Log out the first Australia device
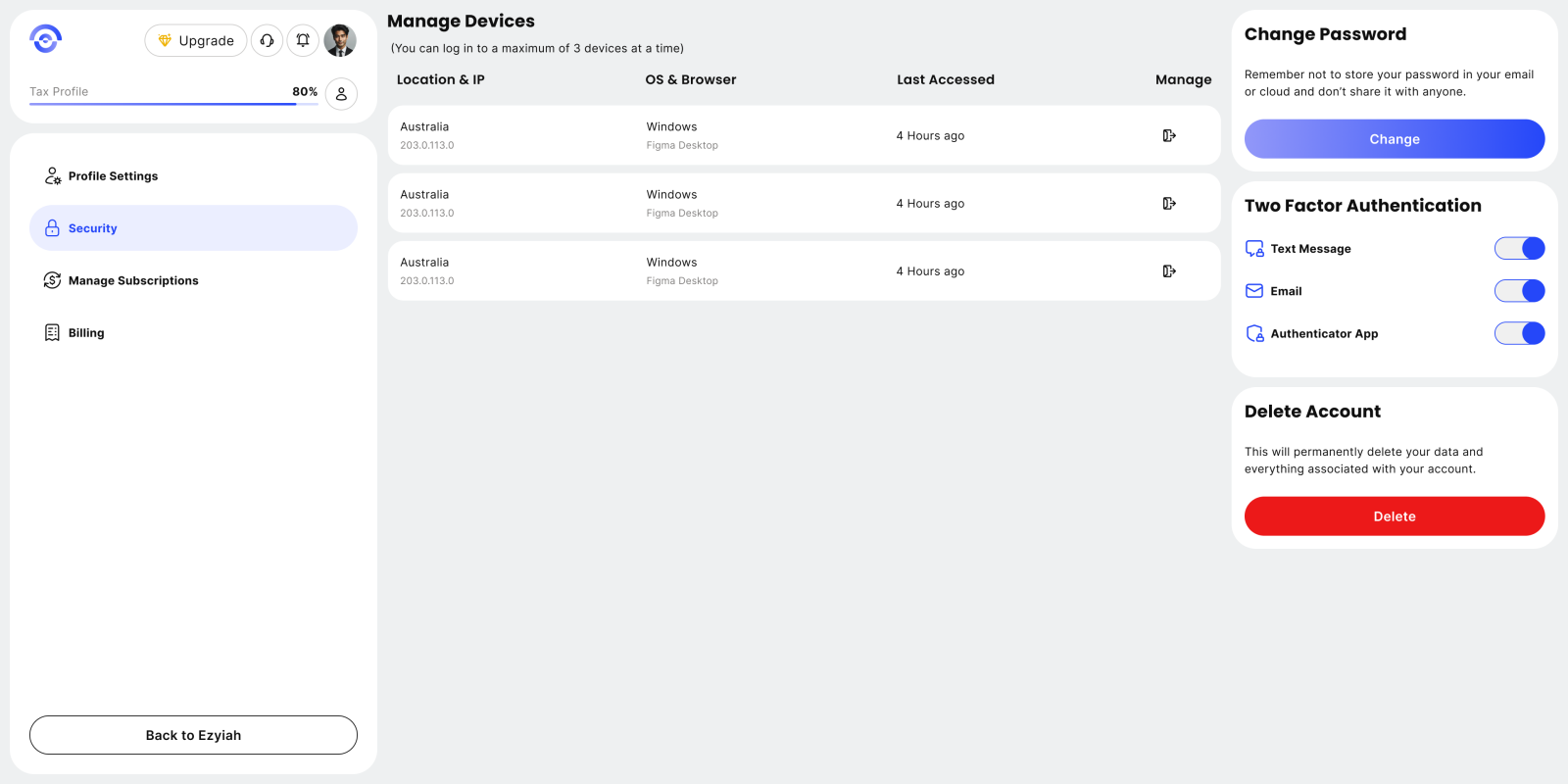The width and height of the screenshot is (1568, 784). point(1169,135)
